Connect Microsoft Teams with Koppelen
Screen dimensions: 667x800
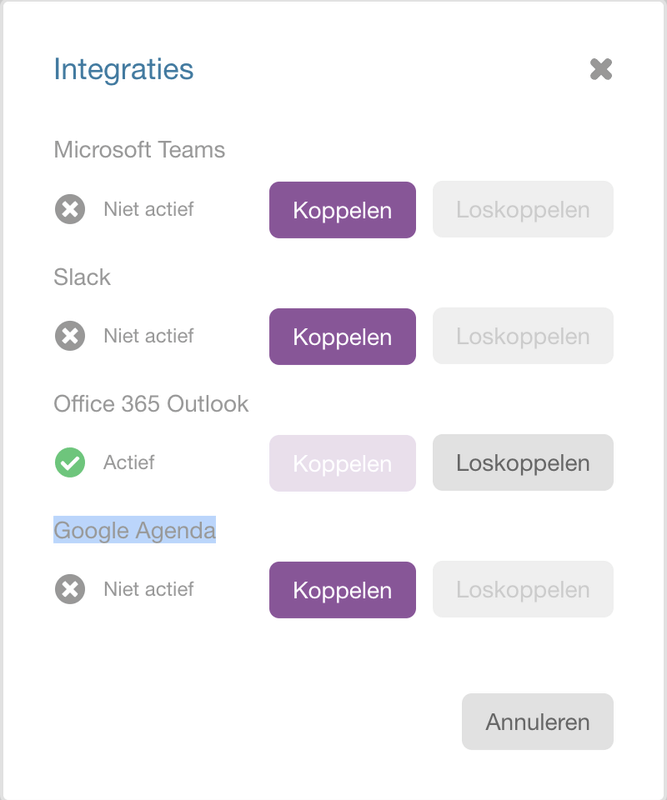(x=342, y=210)
